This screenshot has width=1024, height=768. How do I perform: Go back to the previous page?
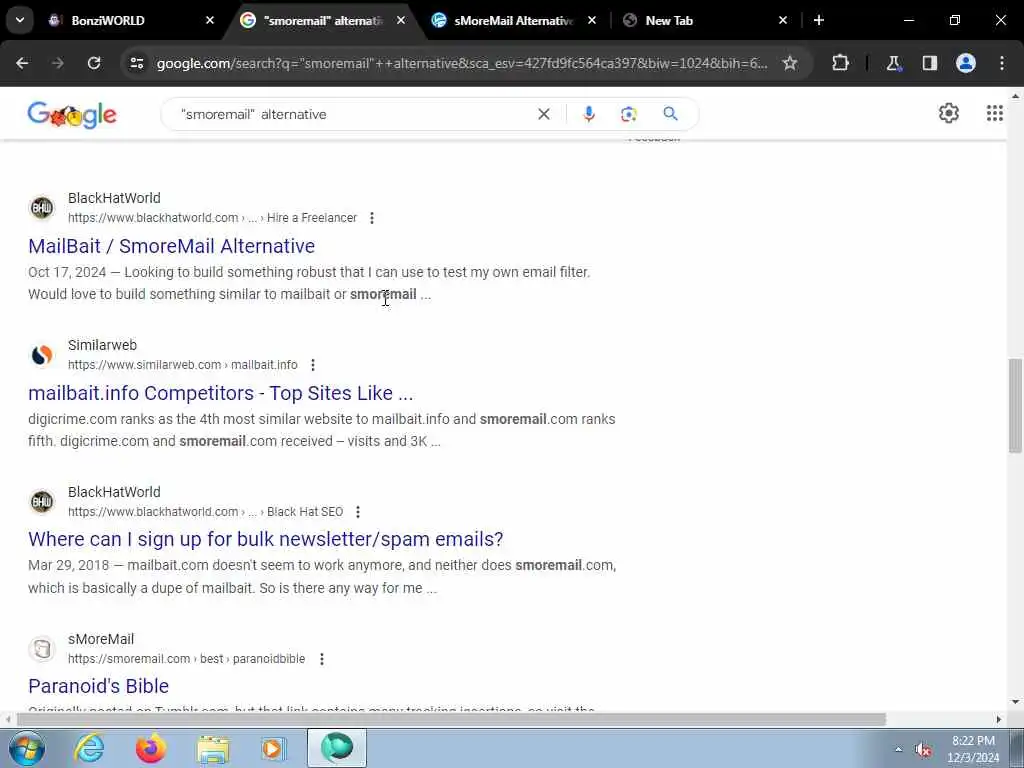22,63
